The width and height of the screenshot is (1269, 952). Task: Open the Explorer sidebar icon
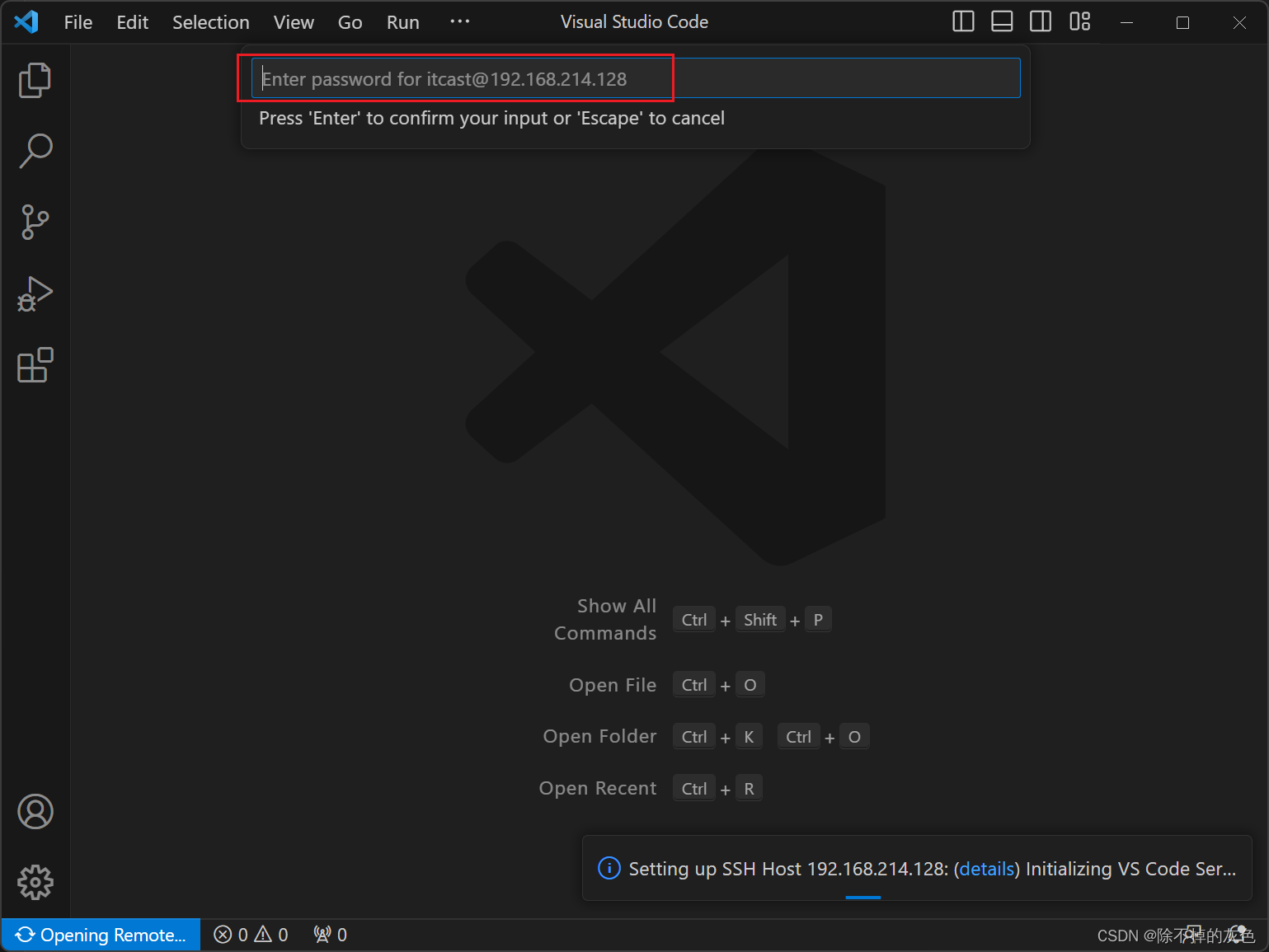(35, 79)
